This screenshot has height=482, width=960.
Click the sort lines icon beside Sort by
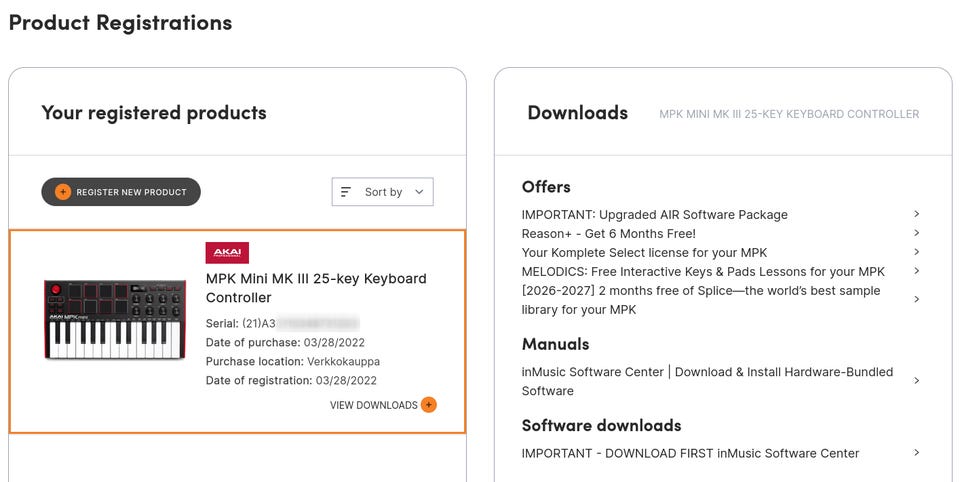(x=346, y=192)
